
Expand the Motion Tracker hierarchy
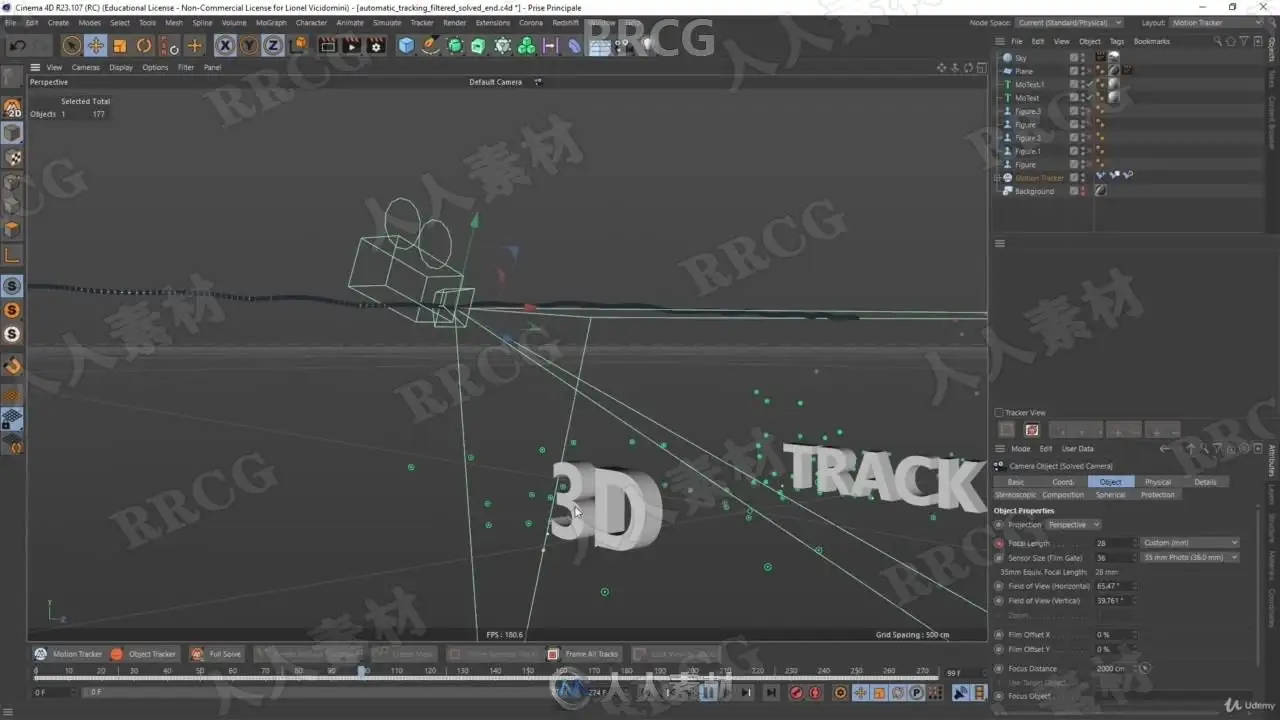point(997,178)
